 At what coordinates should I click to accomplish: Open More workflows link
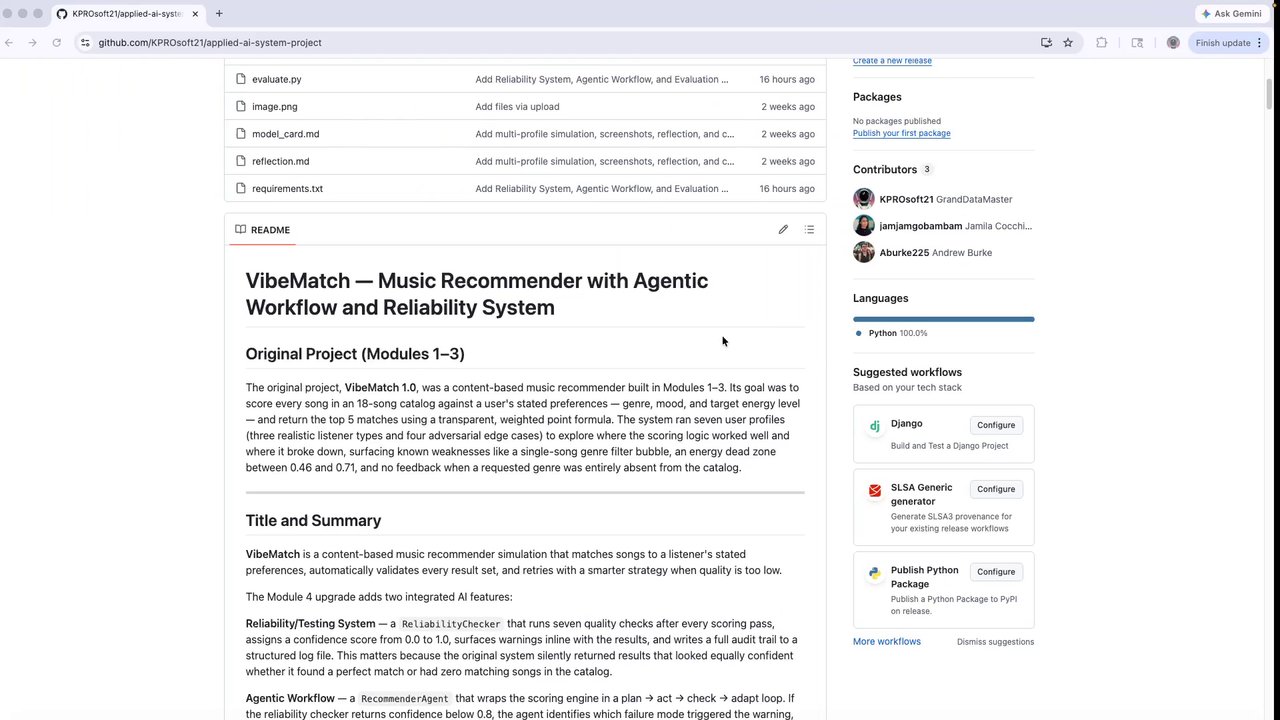pyautogui.click(x=887, y=642)
